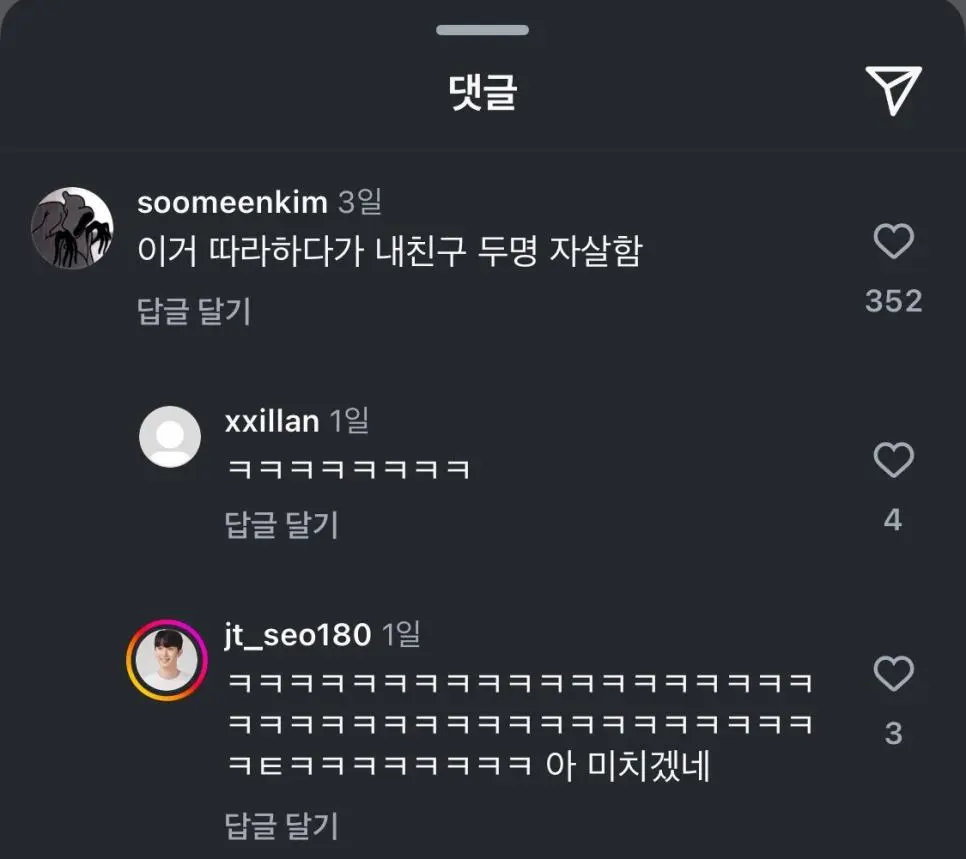
Task: Tap xxillan's default gray avatar
Action: [170, 437]
